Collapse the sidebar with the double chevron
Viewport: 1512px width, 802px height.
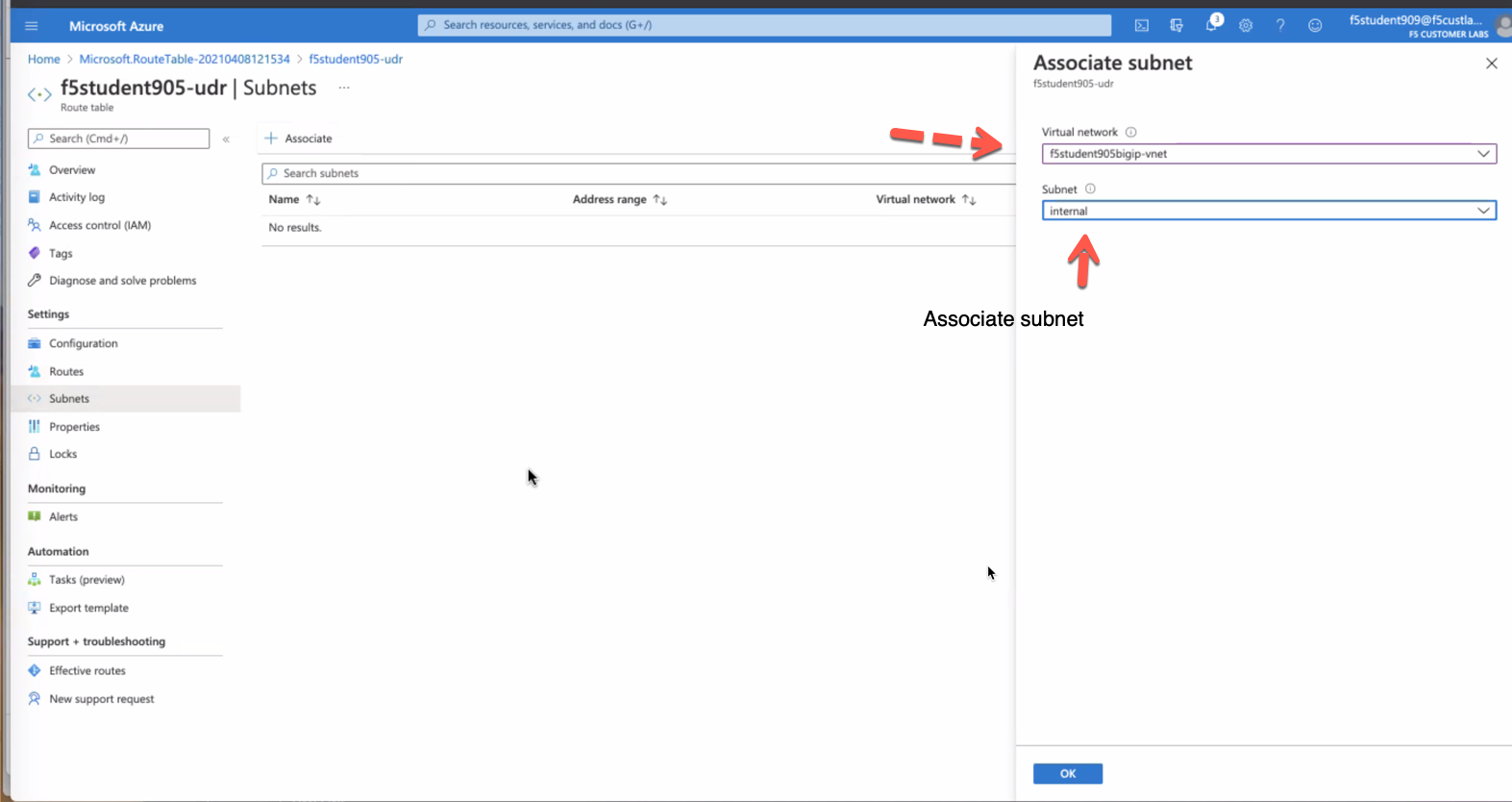[227, 139]
